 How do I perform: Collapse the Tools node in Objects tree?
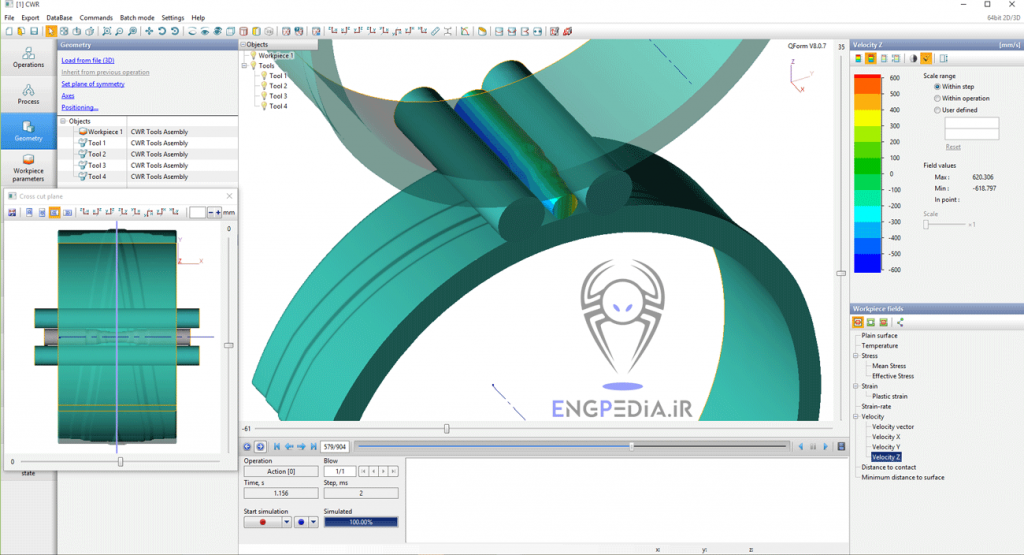pos(244,66)
